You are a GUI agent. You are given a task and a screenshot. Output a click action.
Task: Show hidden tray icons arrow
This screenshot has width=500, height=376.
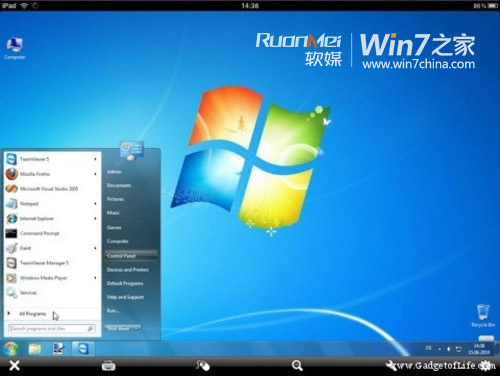pyautogui.click(x=439, y=349)
